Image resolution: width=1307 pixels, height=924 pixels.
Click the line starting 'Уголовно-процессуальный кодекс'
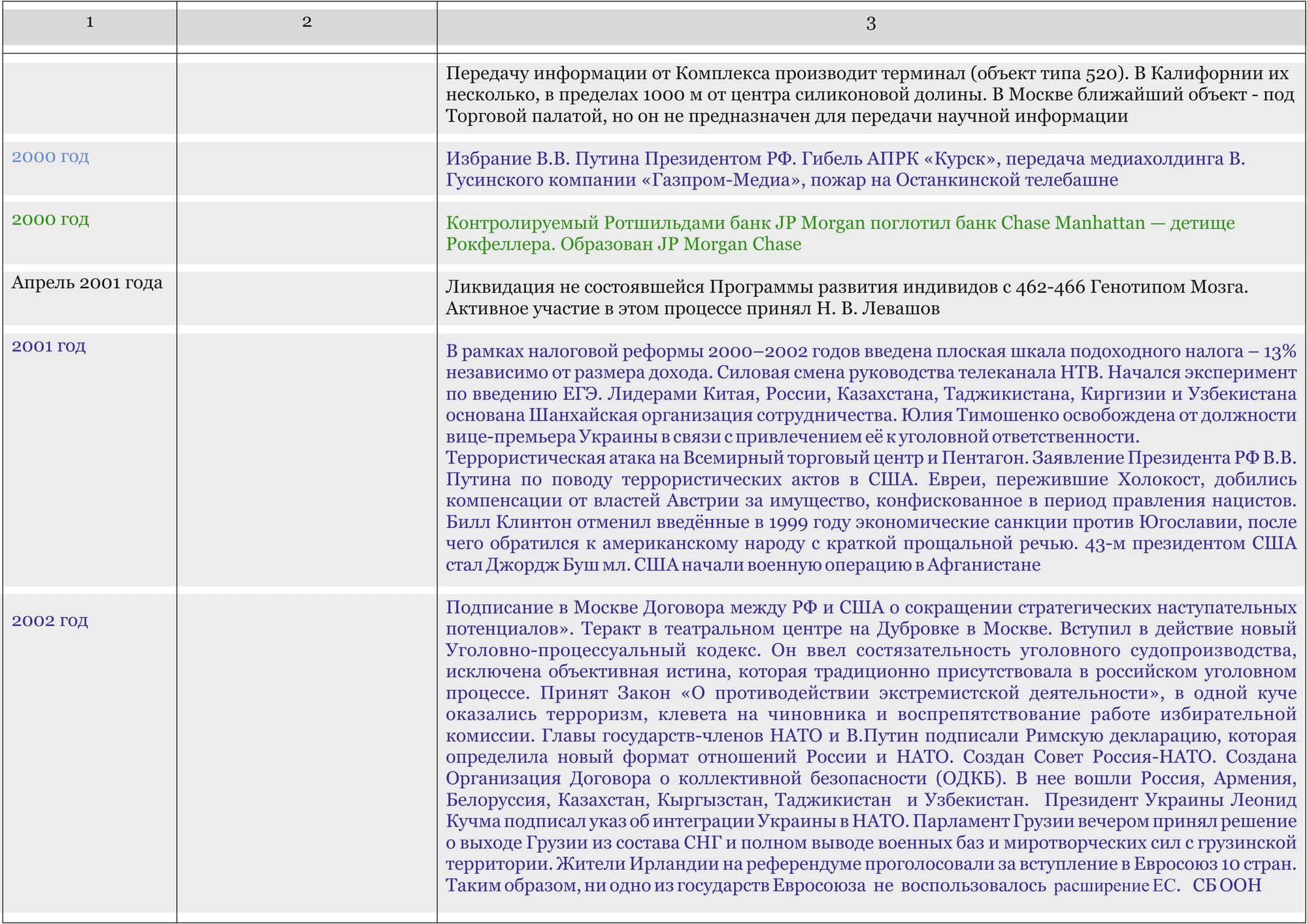871,650
